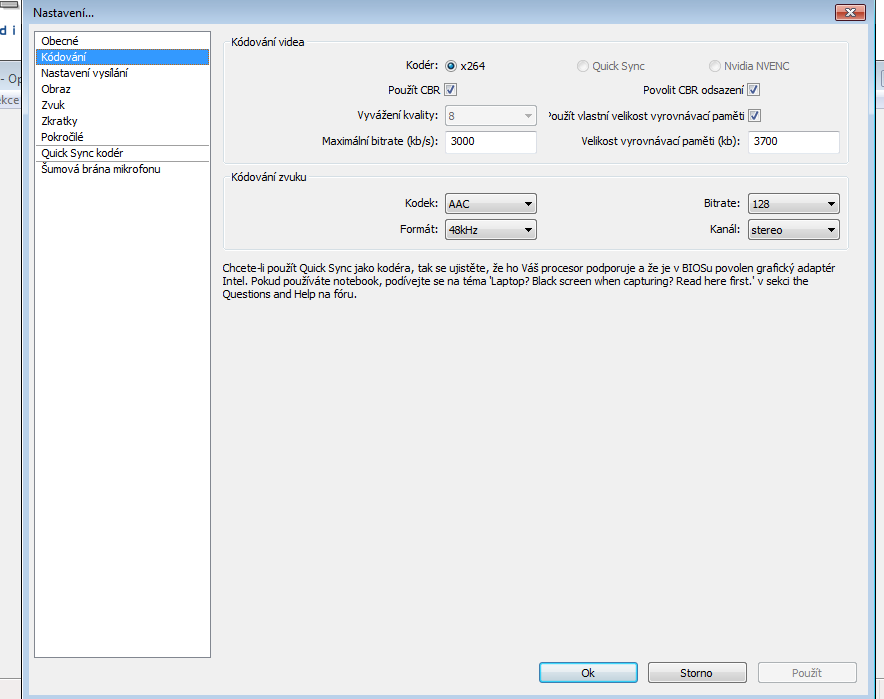Toggle the custom buffer size checkbox

[x=754, y=116]
